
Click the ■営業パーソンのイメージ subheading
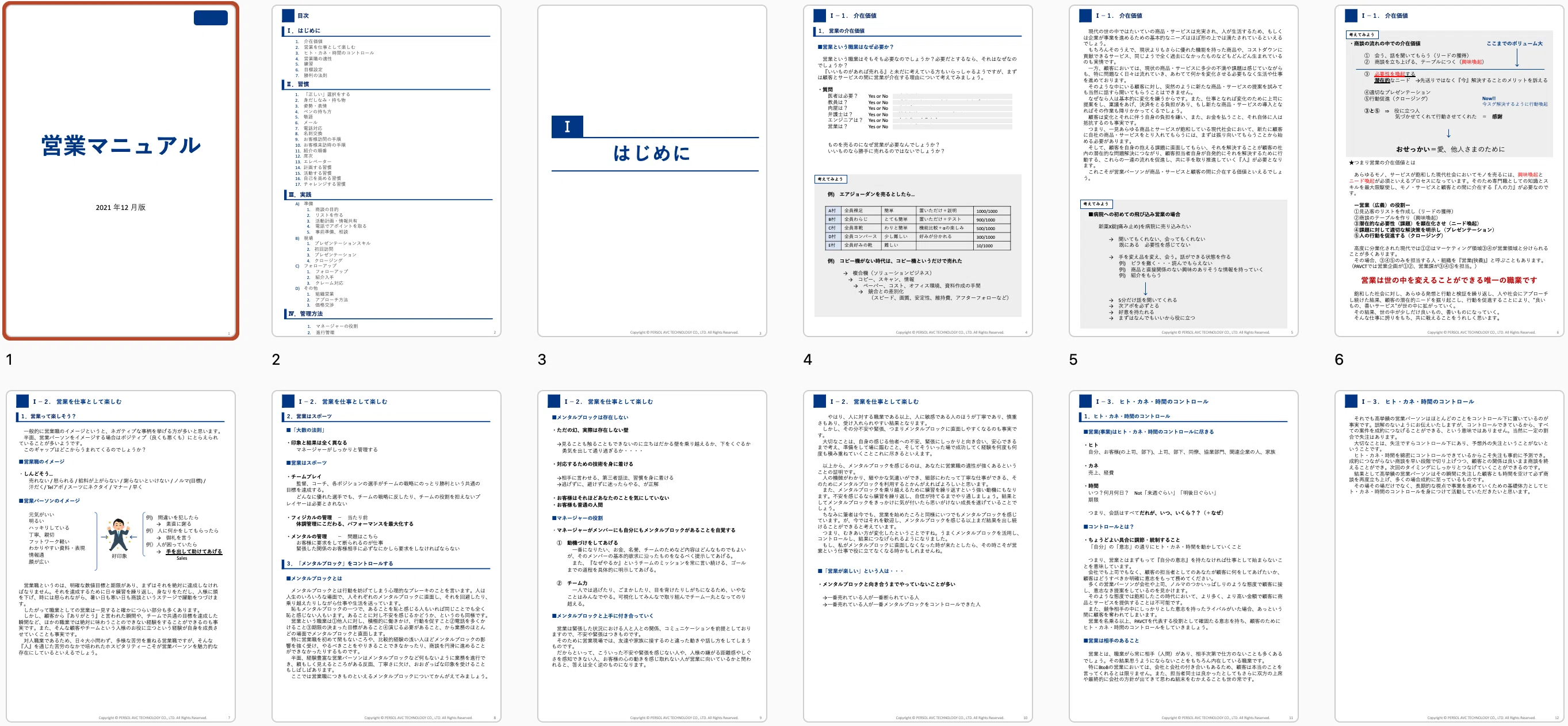tap(49, 501)
